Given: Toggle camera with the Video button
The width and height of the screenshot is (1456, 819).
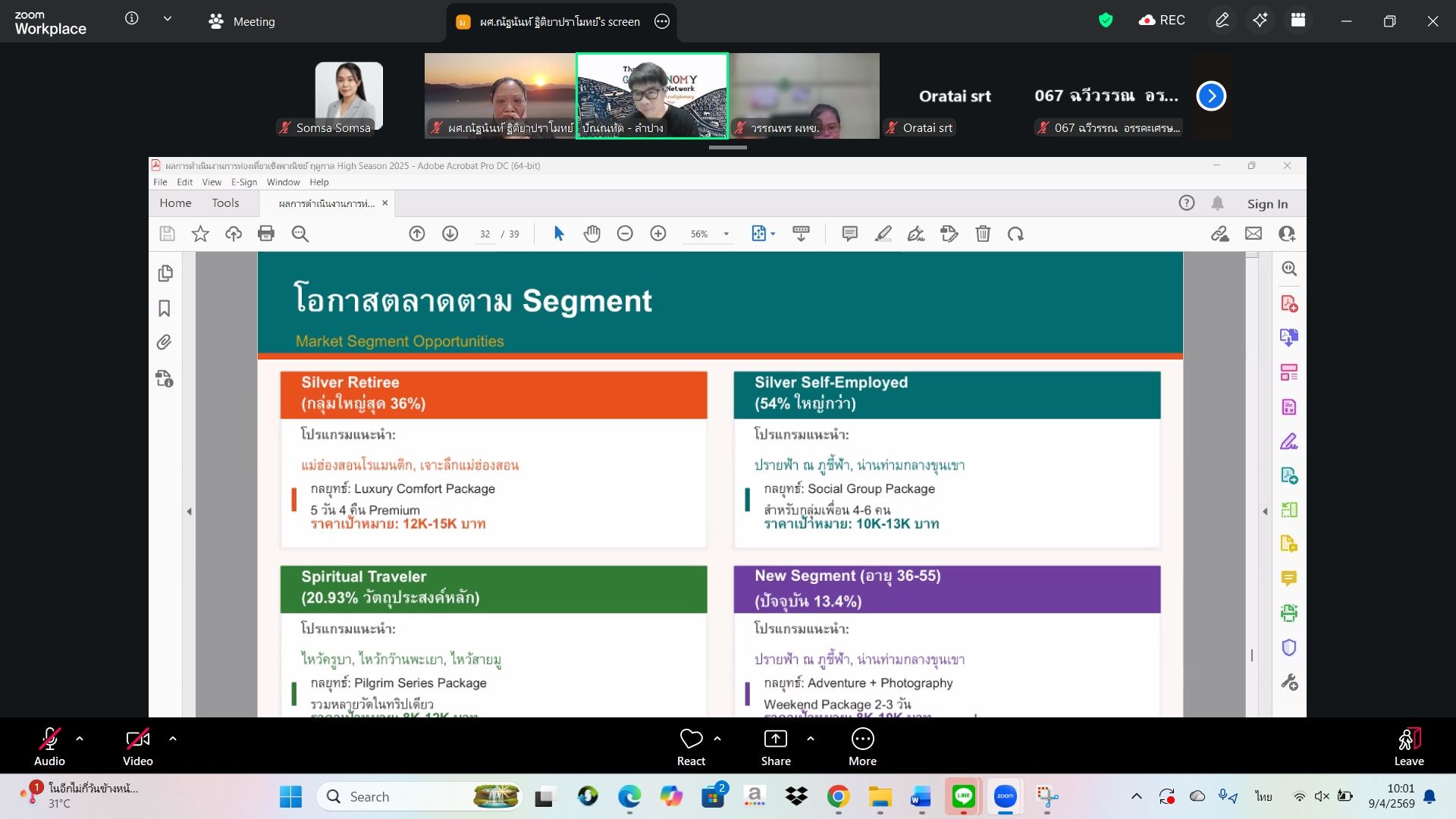Looking at the screenshot, I should [137, 746].
